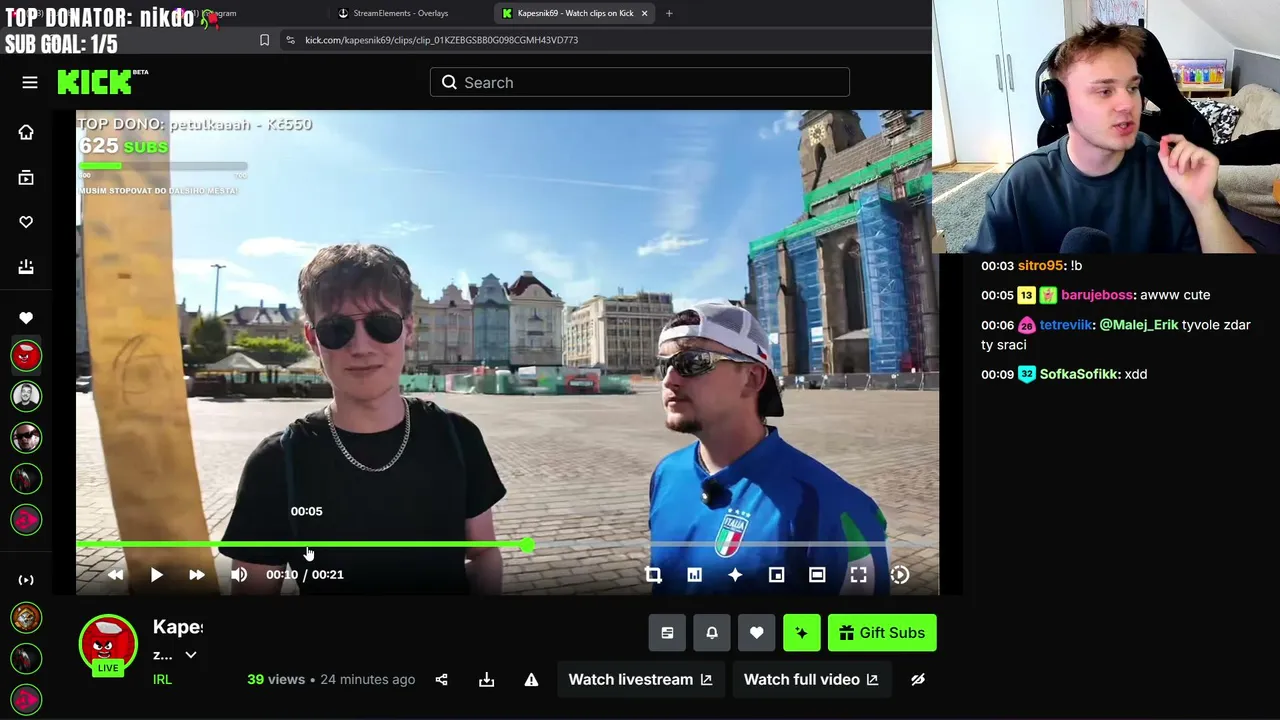This screenshot has height=720, width=1280.
Task: Open site info icon in address bar
Action: 290,40
